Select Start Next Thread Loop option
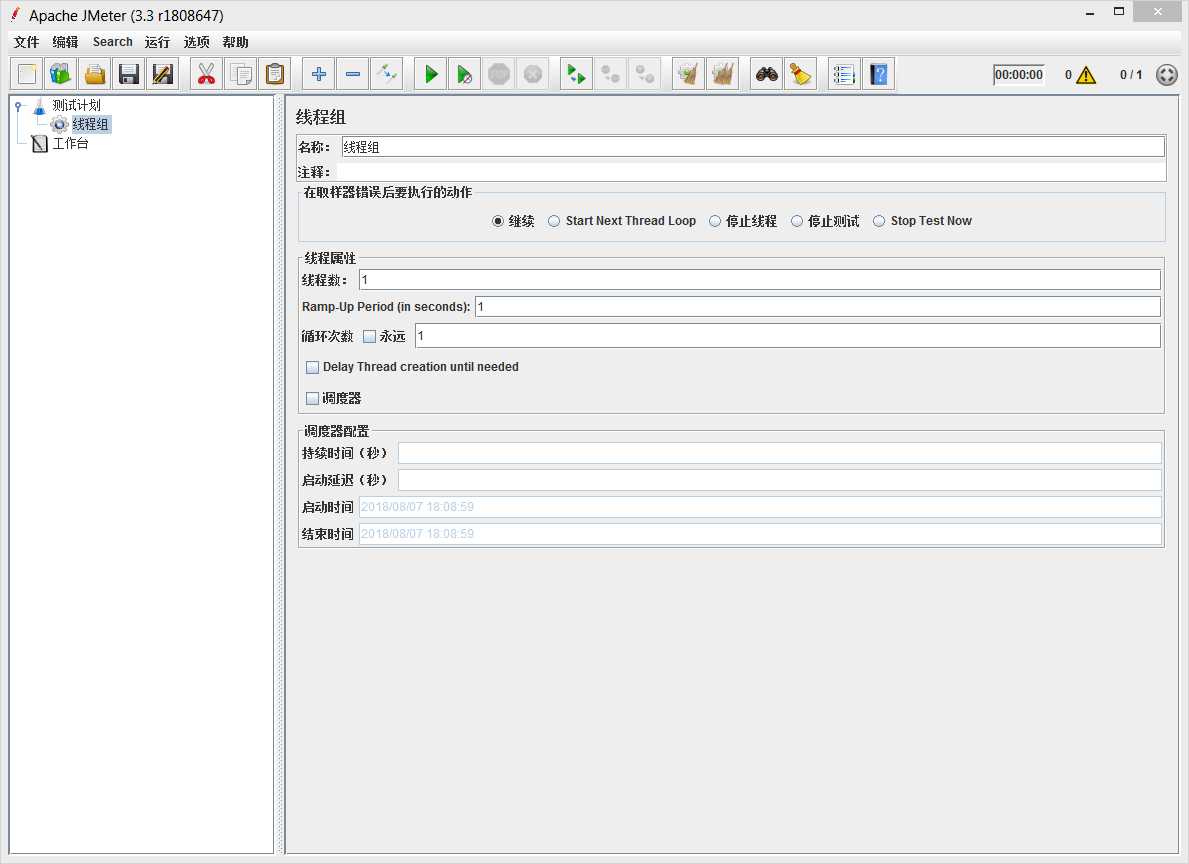Image resolution: width=1189 pixels, height=864 pixels. tap(622, 221)
